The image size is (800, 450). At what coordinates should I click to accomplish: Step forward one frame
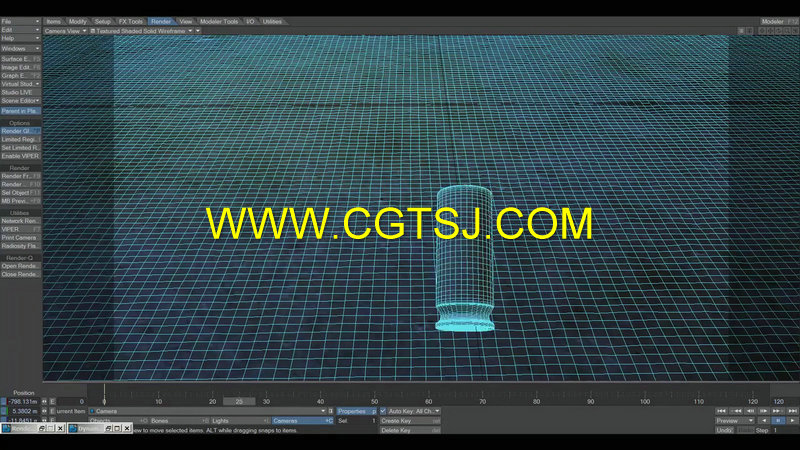tap(763, 411)
